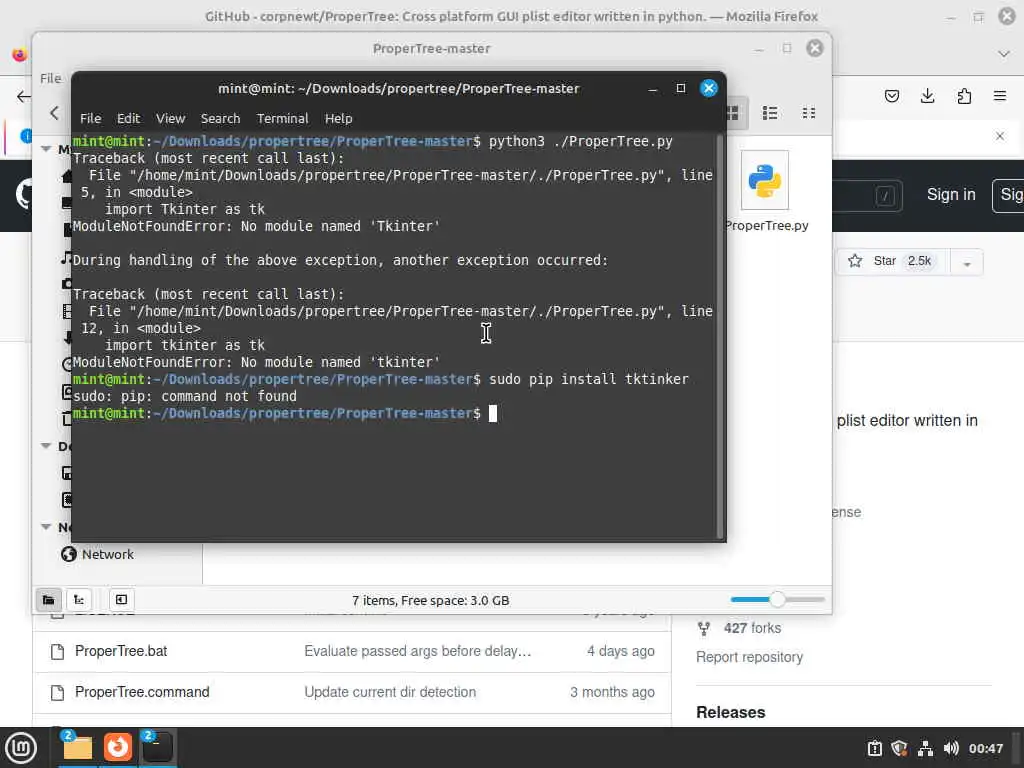Open the Edit menu in the terminal
The width and height of the screenshot is (1024, 768).
pos(128,118)
